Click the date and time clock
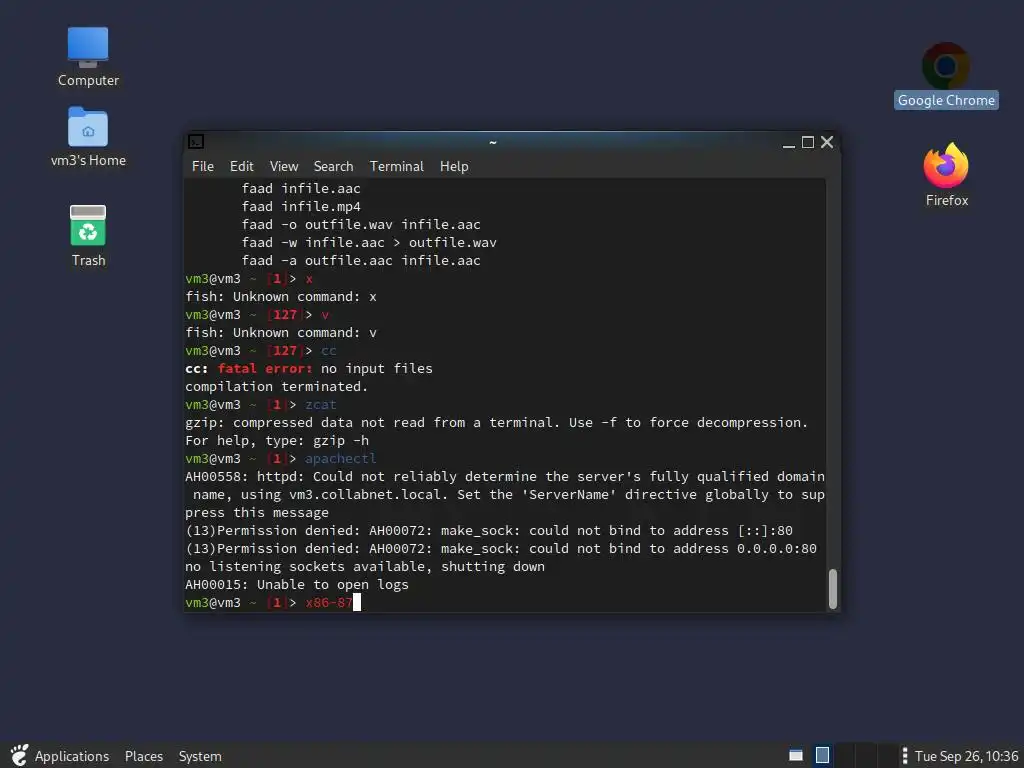Screen dimensions: 1024x768 click(x=967, y=756)
